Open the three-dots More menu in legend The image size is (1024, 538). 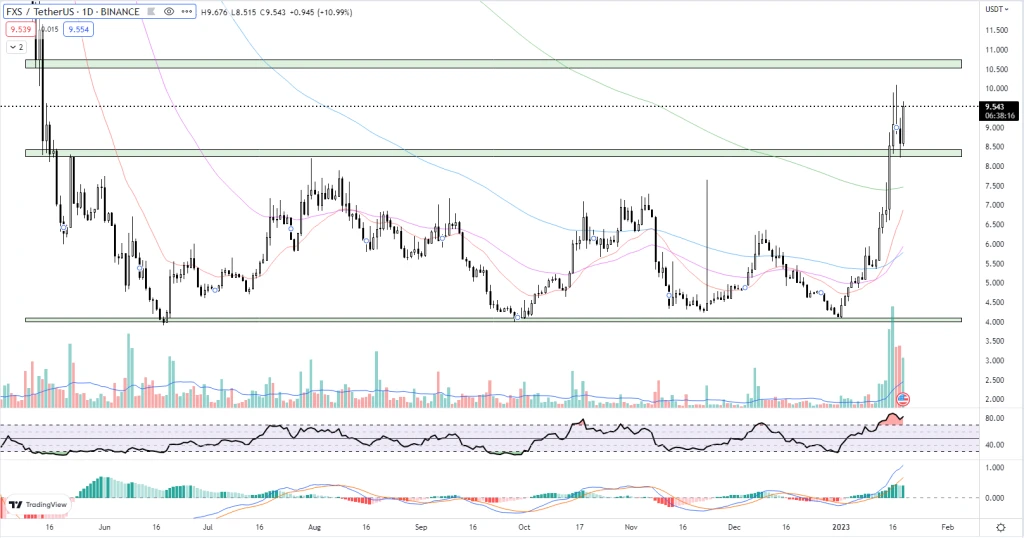click(187, 12)
